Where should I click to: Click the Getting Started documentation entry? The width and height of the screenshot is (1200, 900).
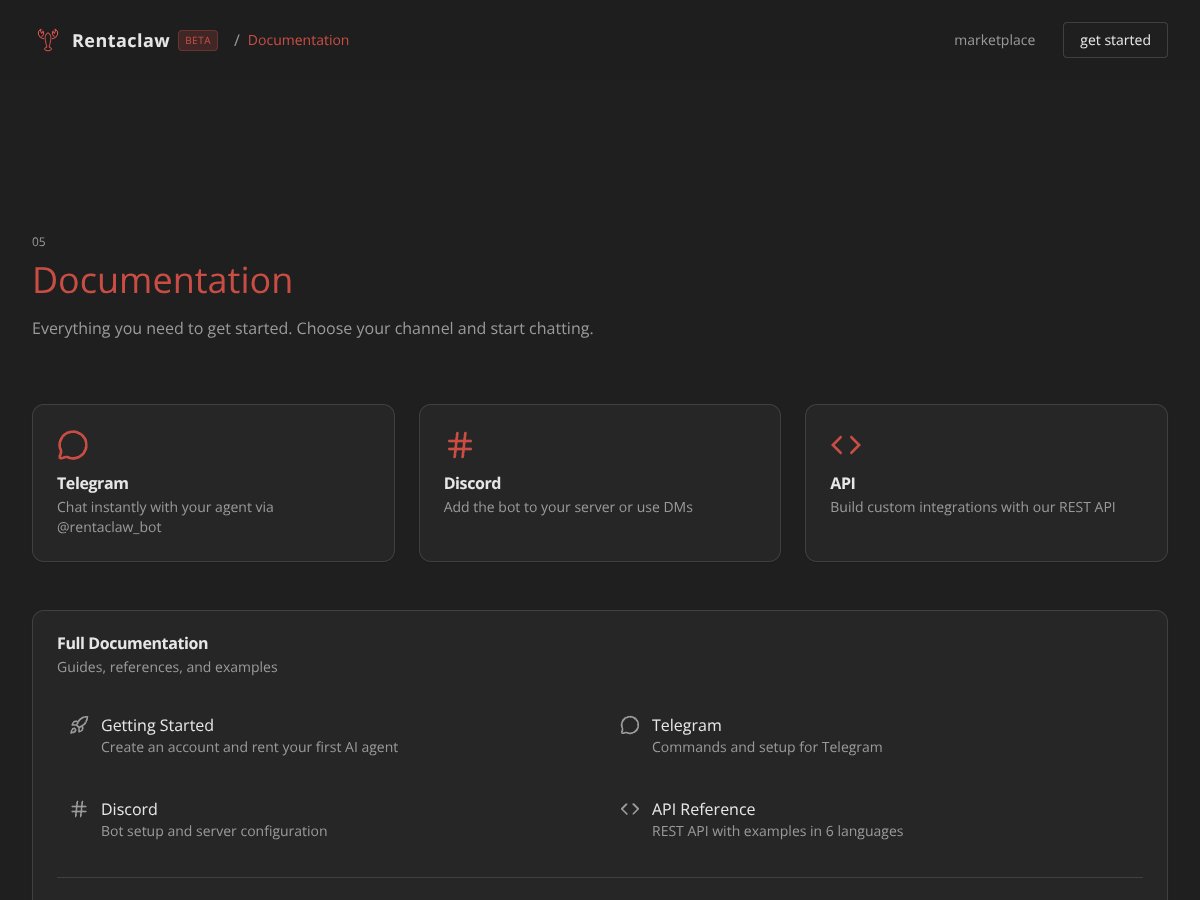pos(157,725)
